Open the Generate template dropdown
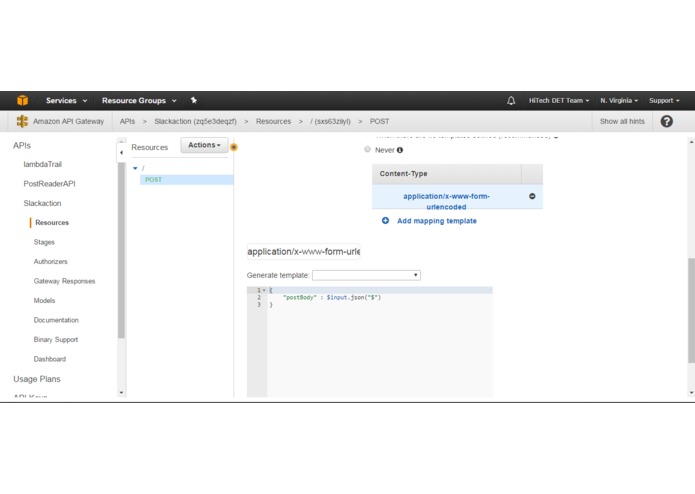Screen dimensions: 695x494 click(x=366, y=275)
